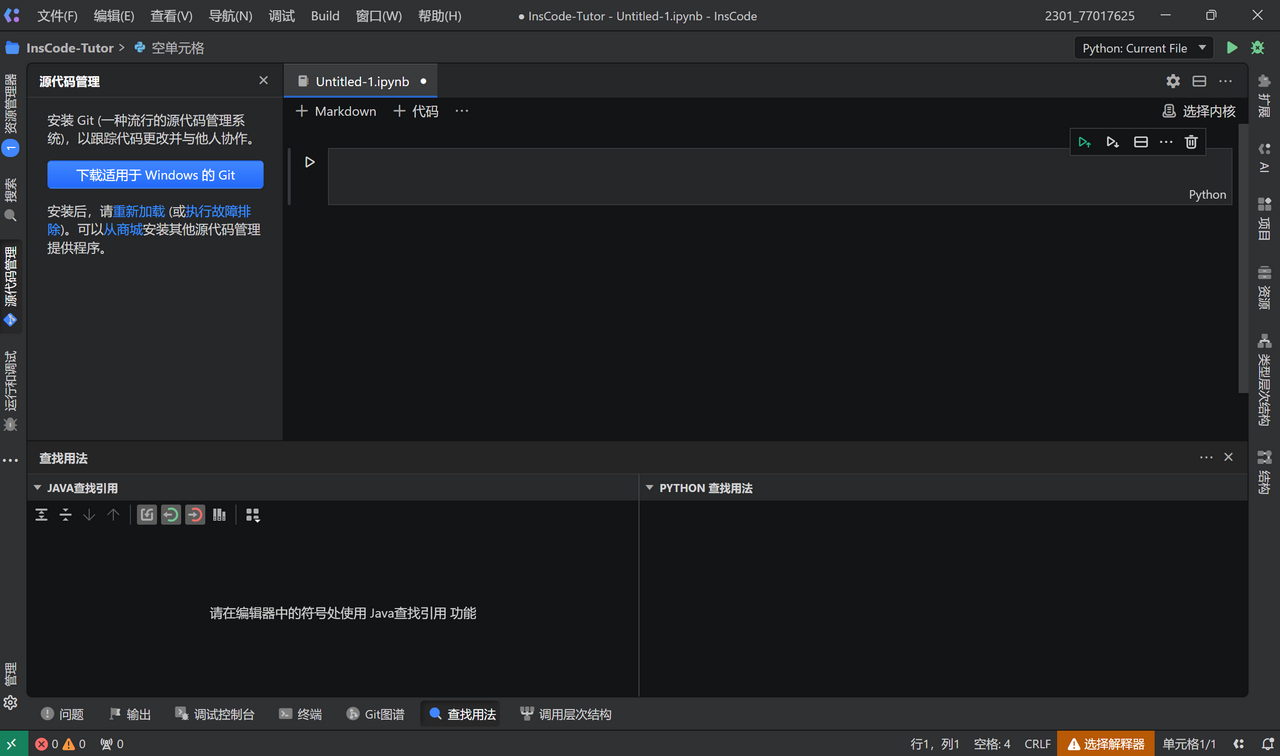The image size is (1280, 756).
Task: Click 选择解释器 in status bar
Action: [x=1105, y=744]
